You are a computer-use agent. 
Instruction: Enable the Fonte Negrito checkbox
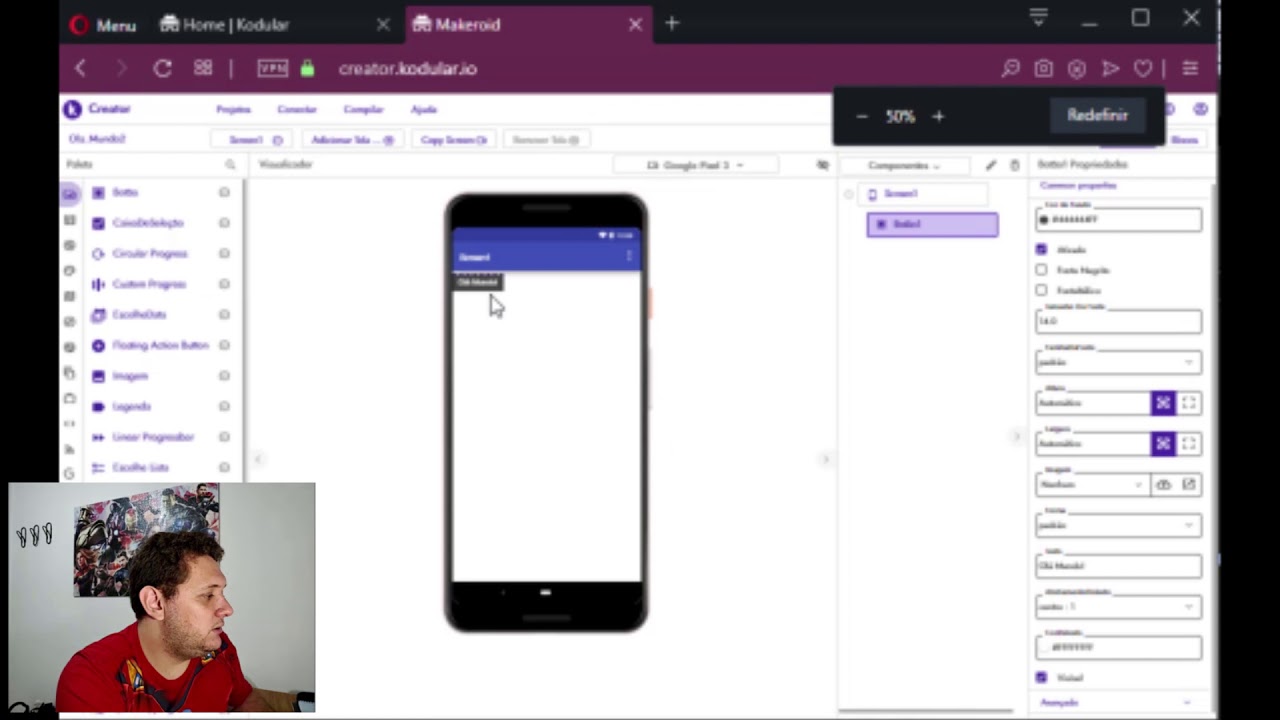click(x=1041, y=270)
